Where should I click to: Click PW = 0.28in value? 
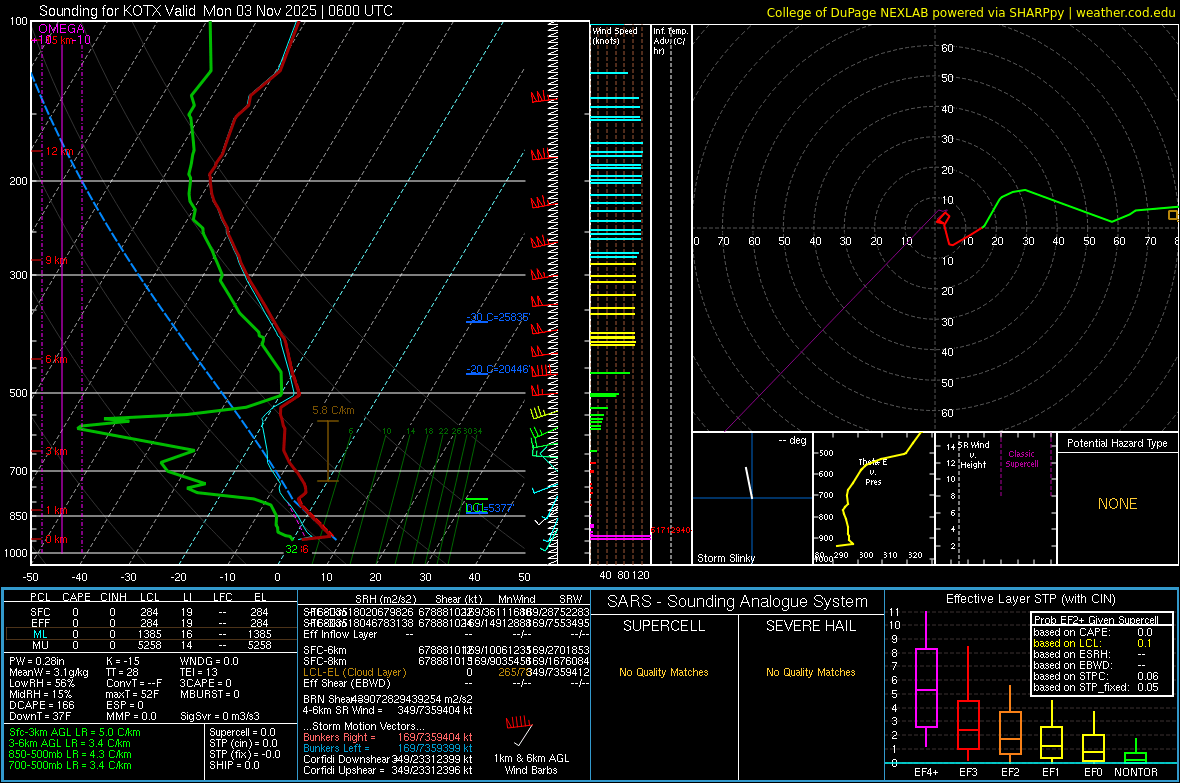tap(37, 661)
